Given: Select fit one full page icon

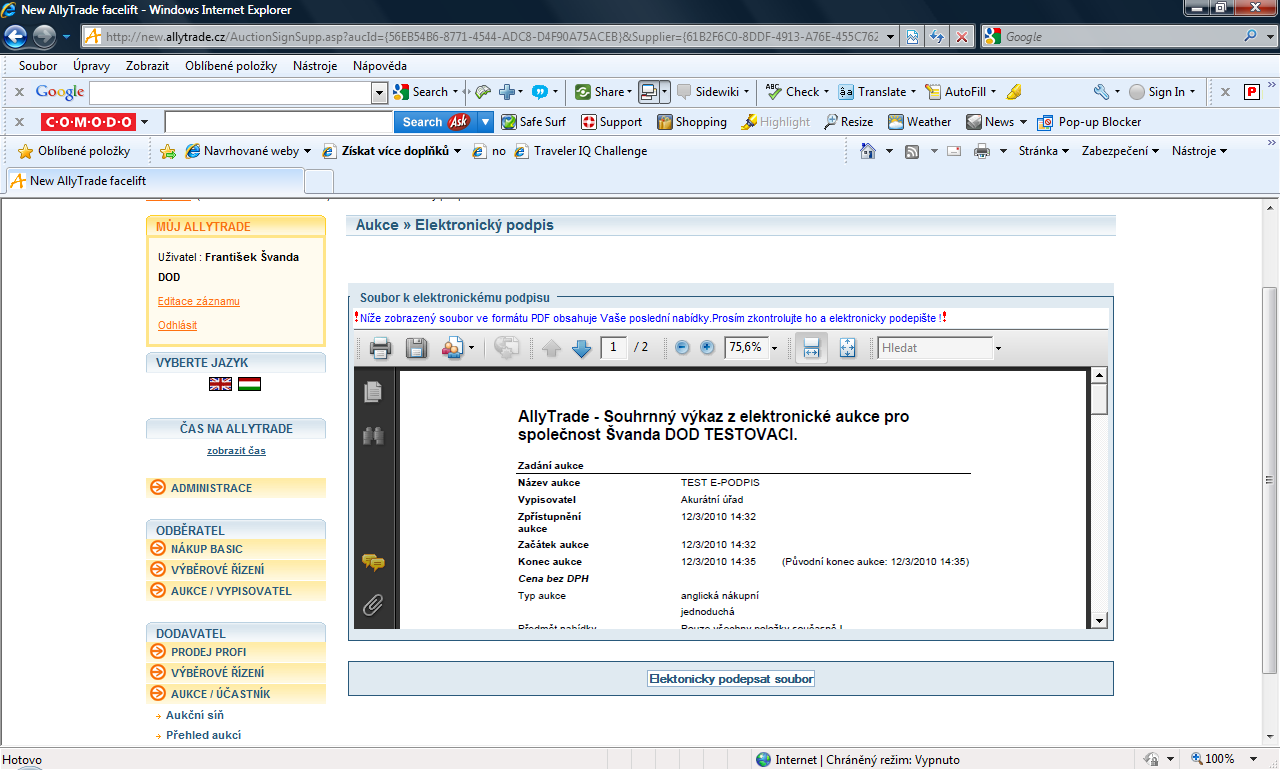Looking at the screenshot, I should (x=847, y=348).
